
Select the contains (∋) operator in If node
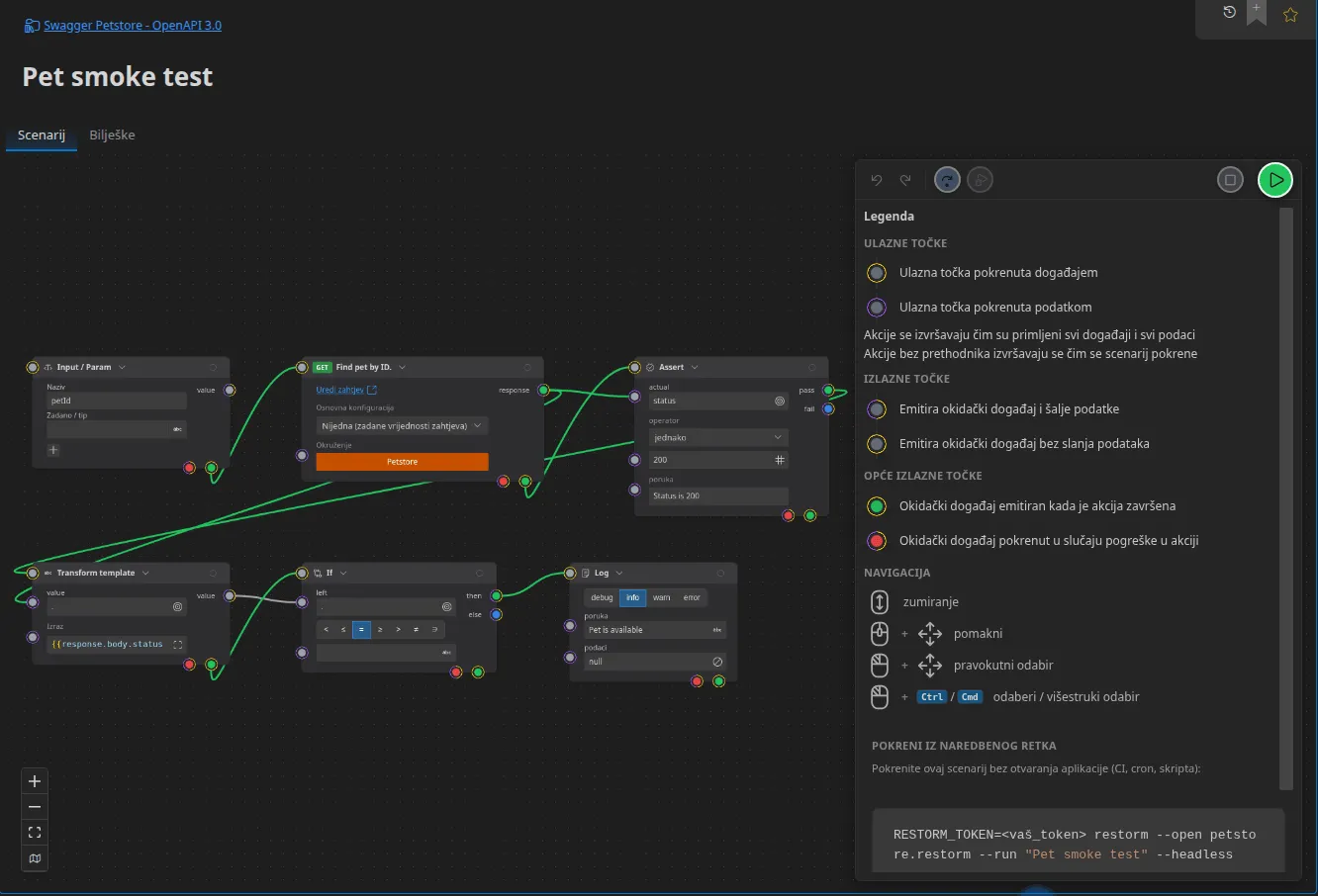[434, 629]
